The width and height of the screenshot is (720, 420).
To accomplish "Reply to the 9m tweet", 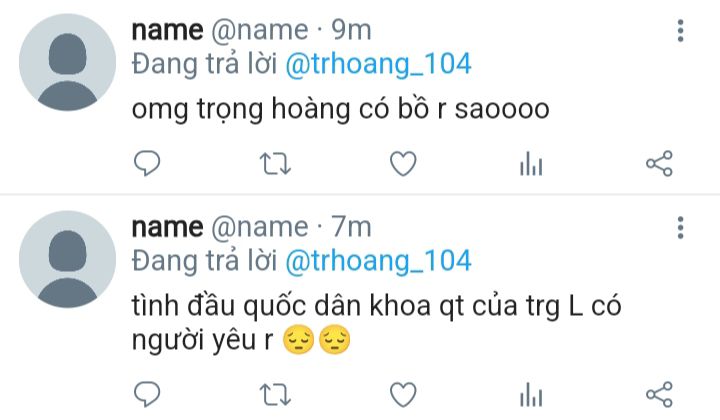I will 147,163.
